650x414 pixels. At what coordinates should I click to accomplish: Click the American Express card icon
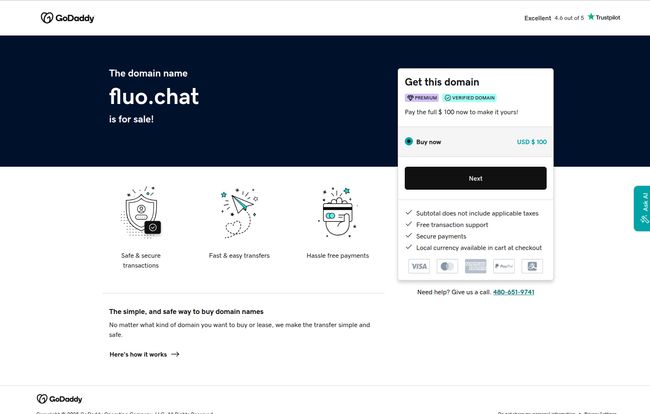(x=475, y=266)
